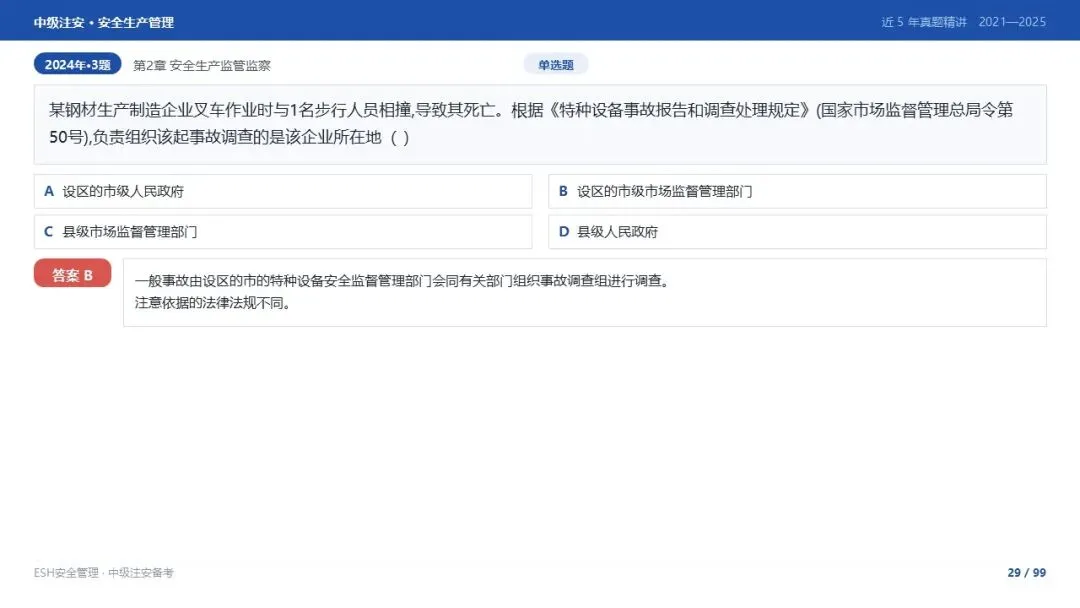Viewport: 1080px width, 608px height.
Task: Click the footer ESH安全管理·中级注安备考
Action: pyautogui.click(x=103, y=573)
